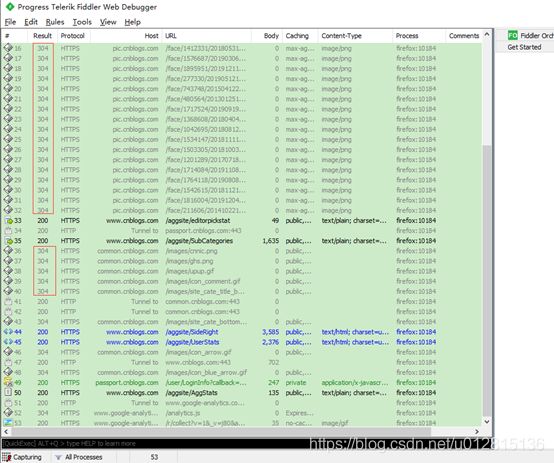Click the document icon of session 50 AggStats
The height and width of the screenshot is (463, 554).
point(8,392)
